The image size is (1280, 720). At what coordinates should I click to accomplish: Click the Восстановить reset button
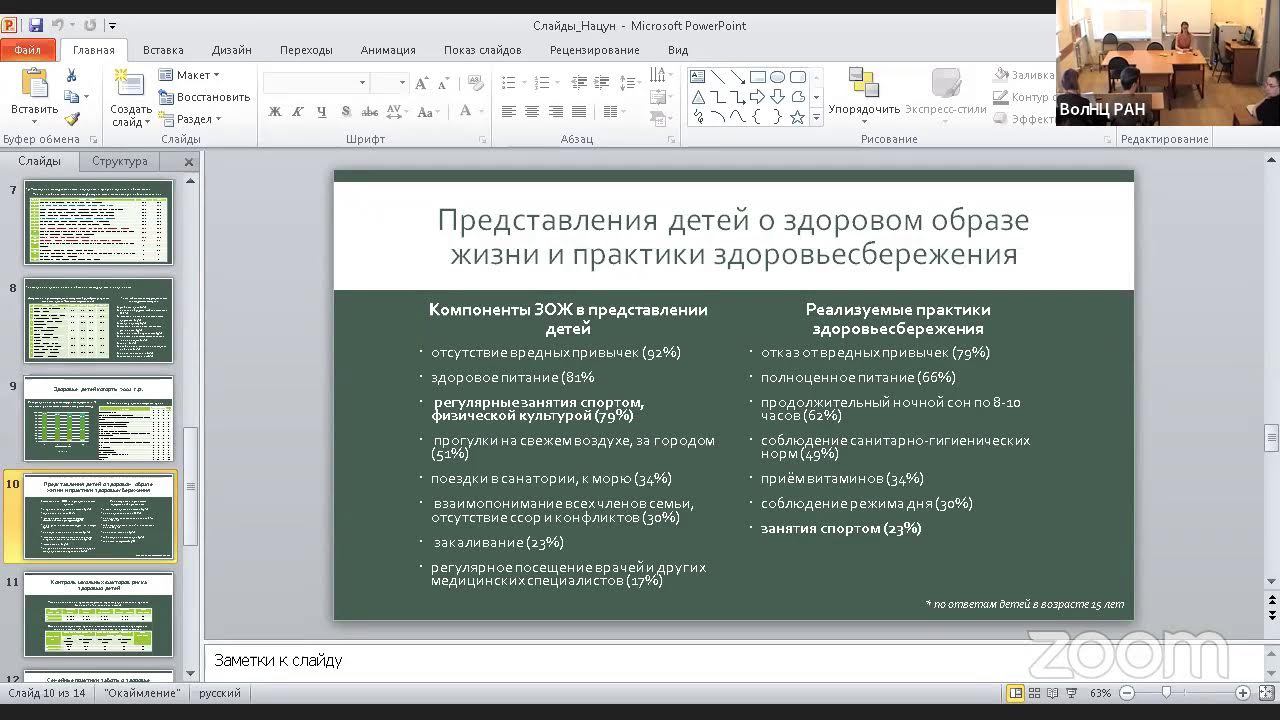tap(205, 97)
